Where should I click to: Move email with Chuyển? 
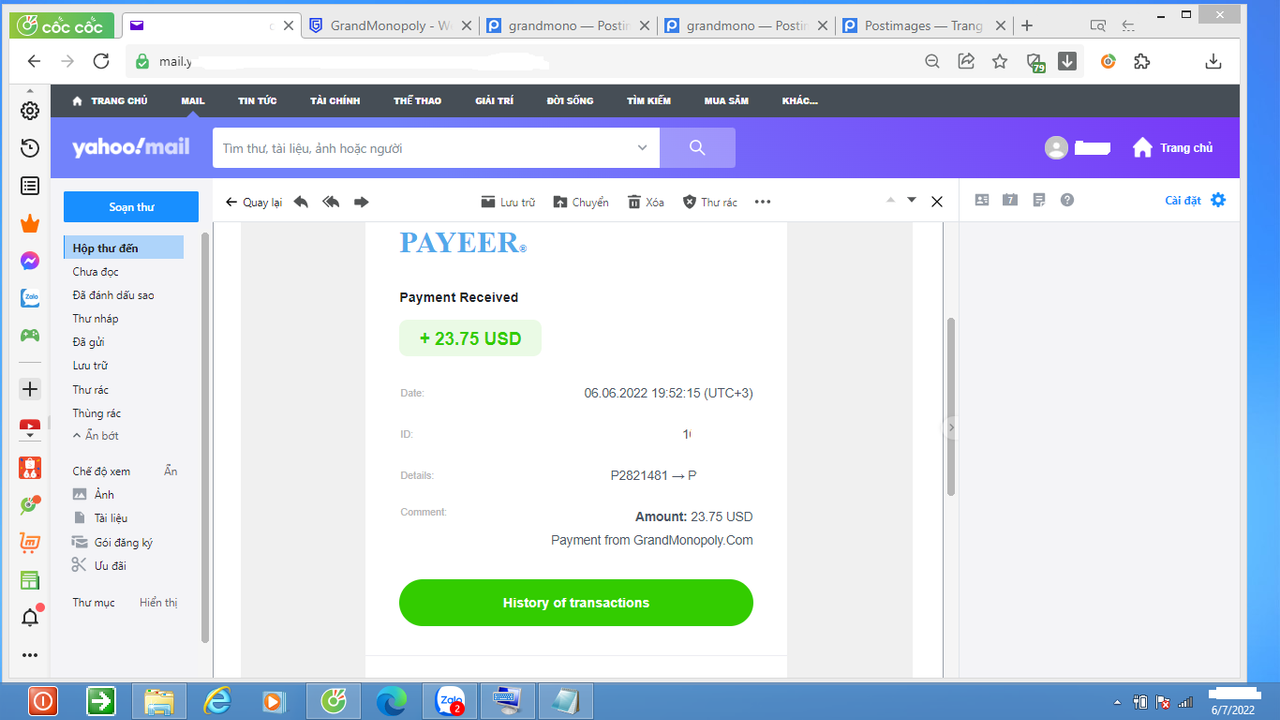click(581, 202)
